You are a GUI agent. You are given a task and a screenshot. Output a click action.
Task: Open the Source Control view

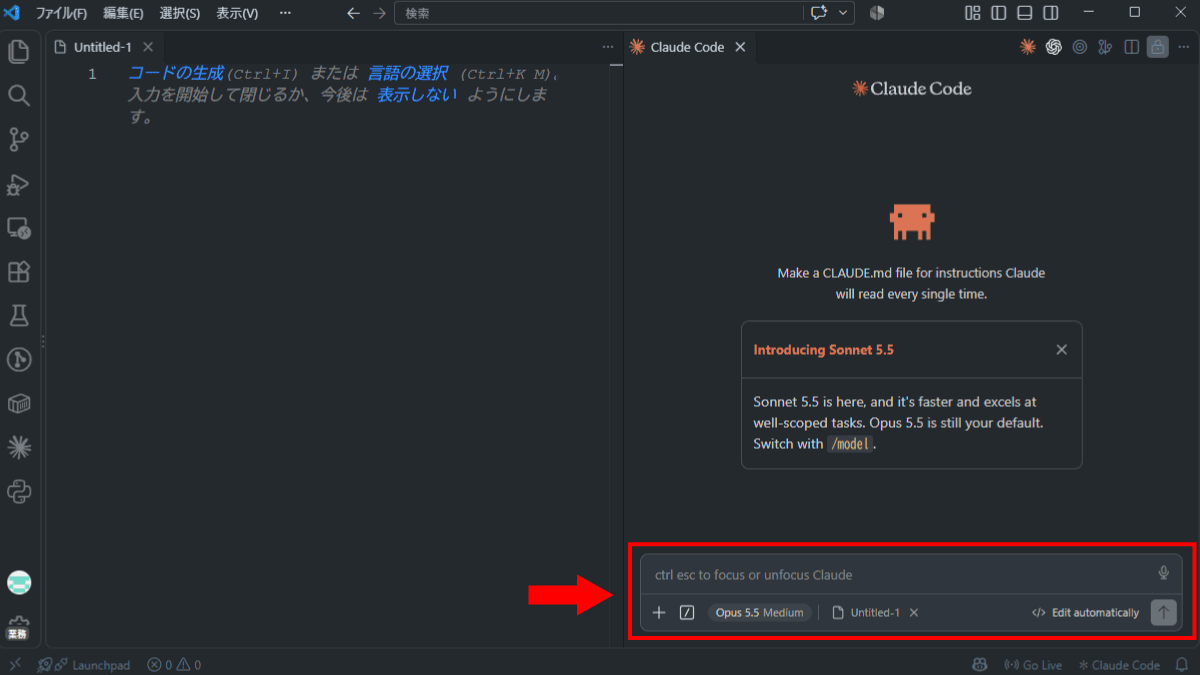click(x=19, y=139)
